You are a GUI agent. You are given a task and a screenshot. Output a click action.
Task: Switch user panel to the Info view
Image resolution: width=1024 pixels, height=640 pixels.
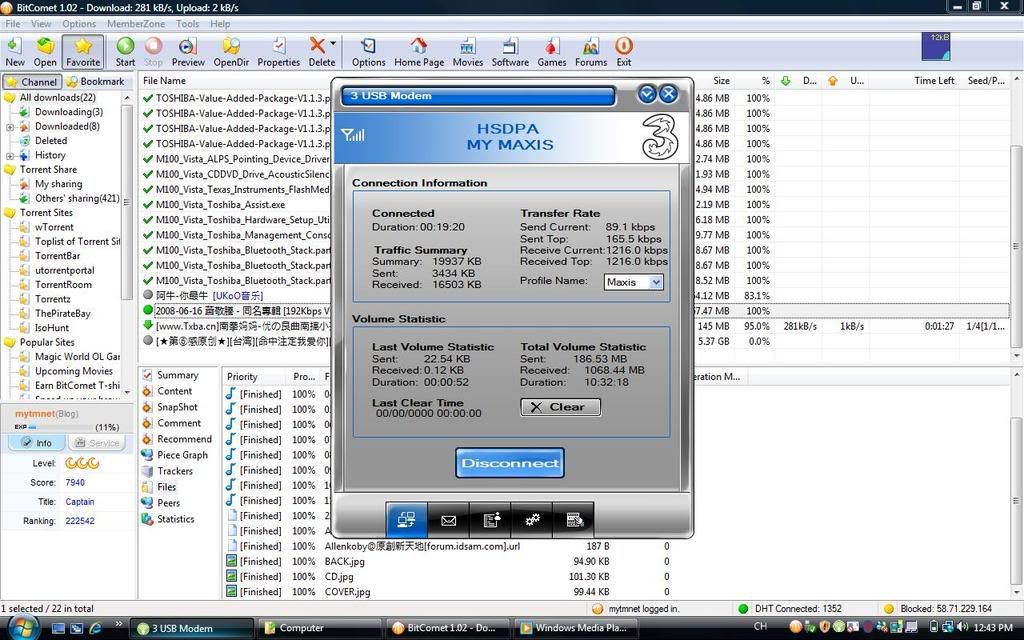pos(37,443)
